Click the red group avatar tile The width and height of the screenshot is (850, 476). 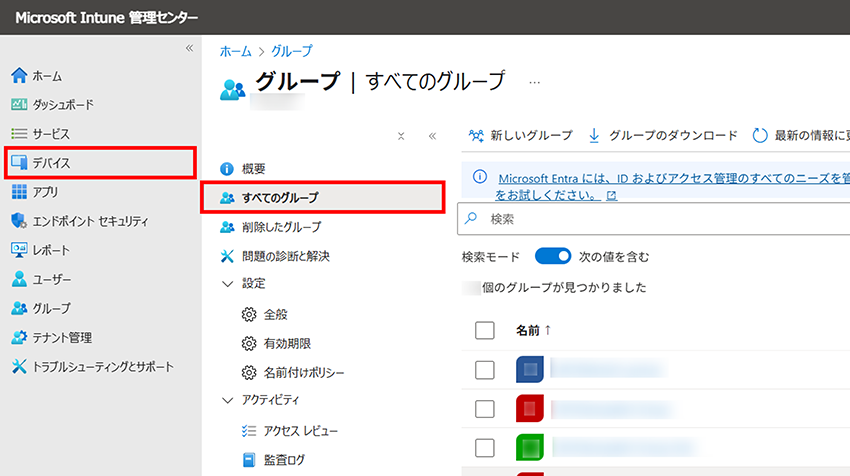coord(530,409)
